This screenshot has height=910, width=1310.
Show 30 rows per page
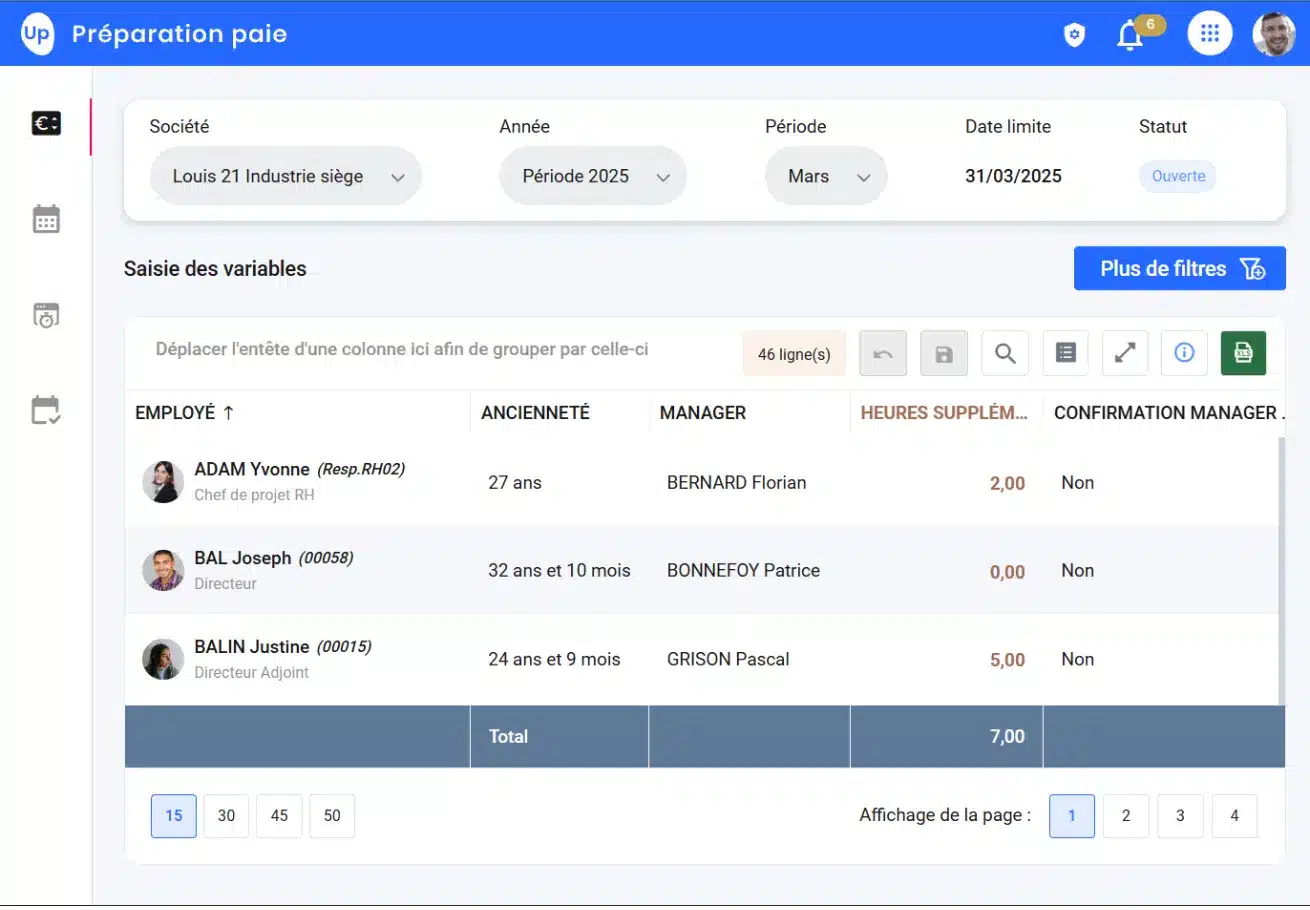(x=225, y=815)
